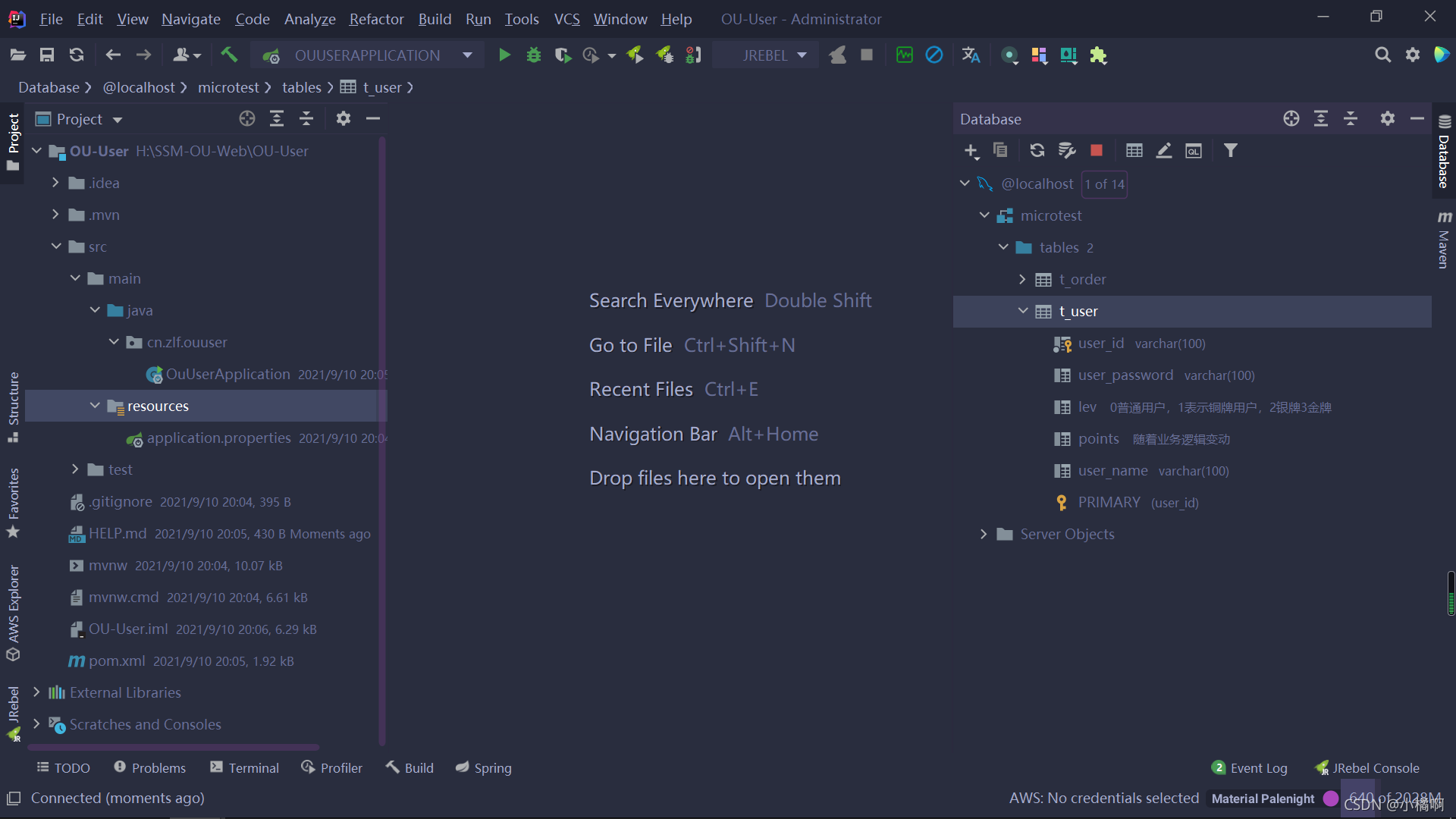Click Filter funnel icon in Database panel
This screenshot has width=1456, height=819.
(1231, 150)
